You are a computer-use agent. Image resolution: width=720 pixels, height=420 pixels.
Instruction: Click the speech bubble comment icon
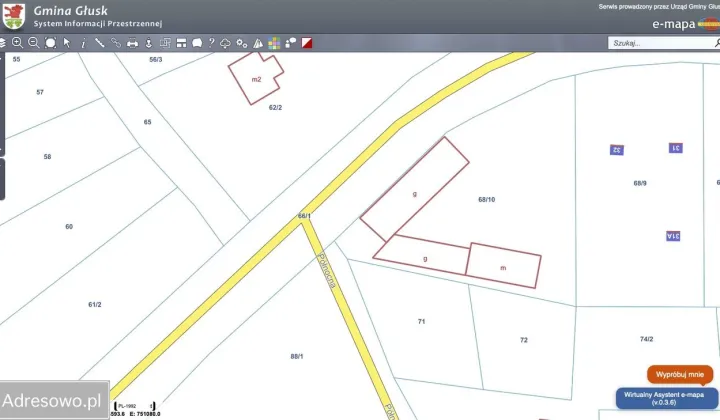[197, 43]
